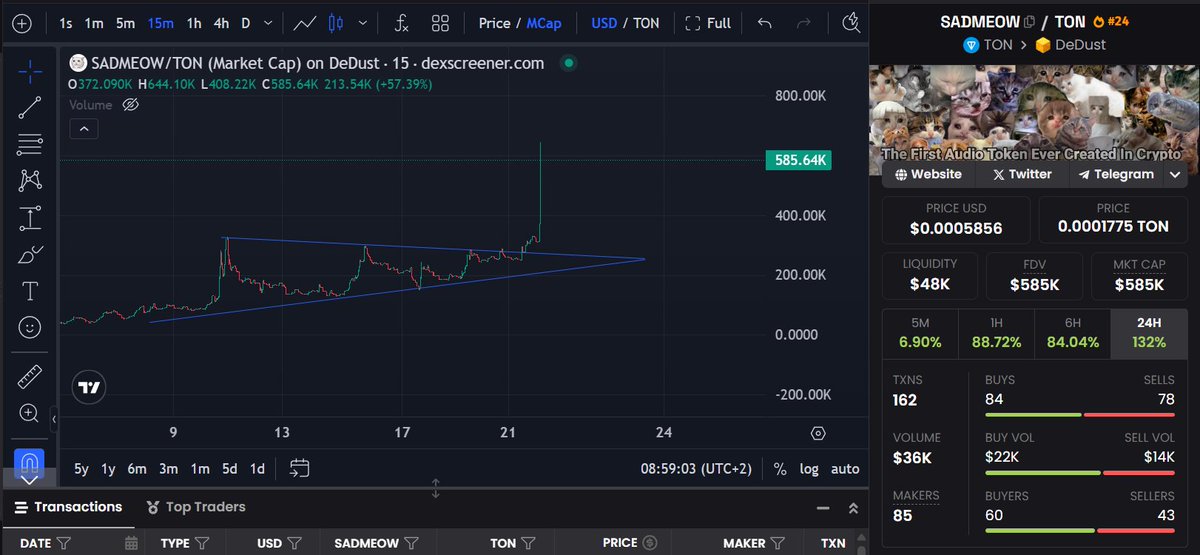The width and height of the screenshot is (1200, 555).
Task: Click the quick search icon in toolbar
Action: 851,23
